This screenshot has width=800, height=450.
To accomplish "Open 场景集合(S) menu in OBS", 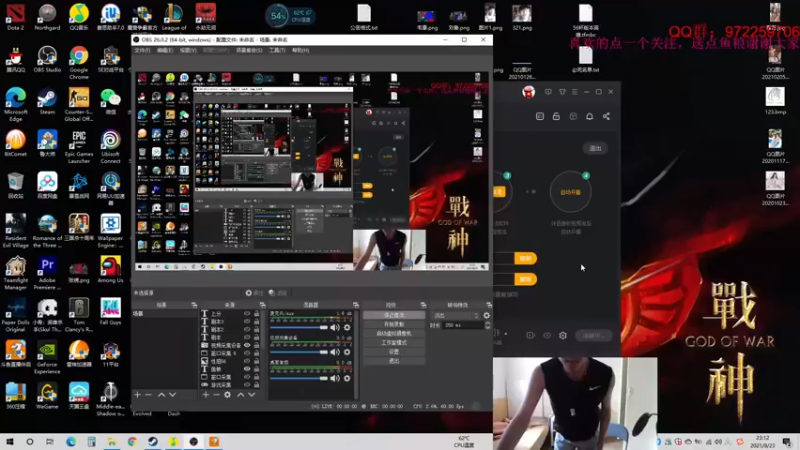I will (x=249, y=51).
